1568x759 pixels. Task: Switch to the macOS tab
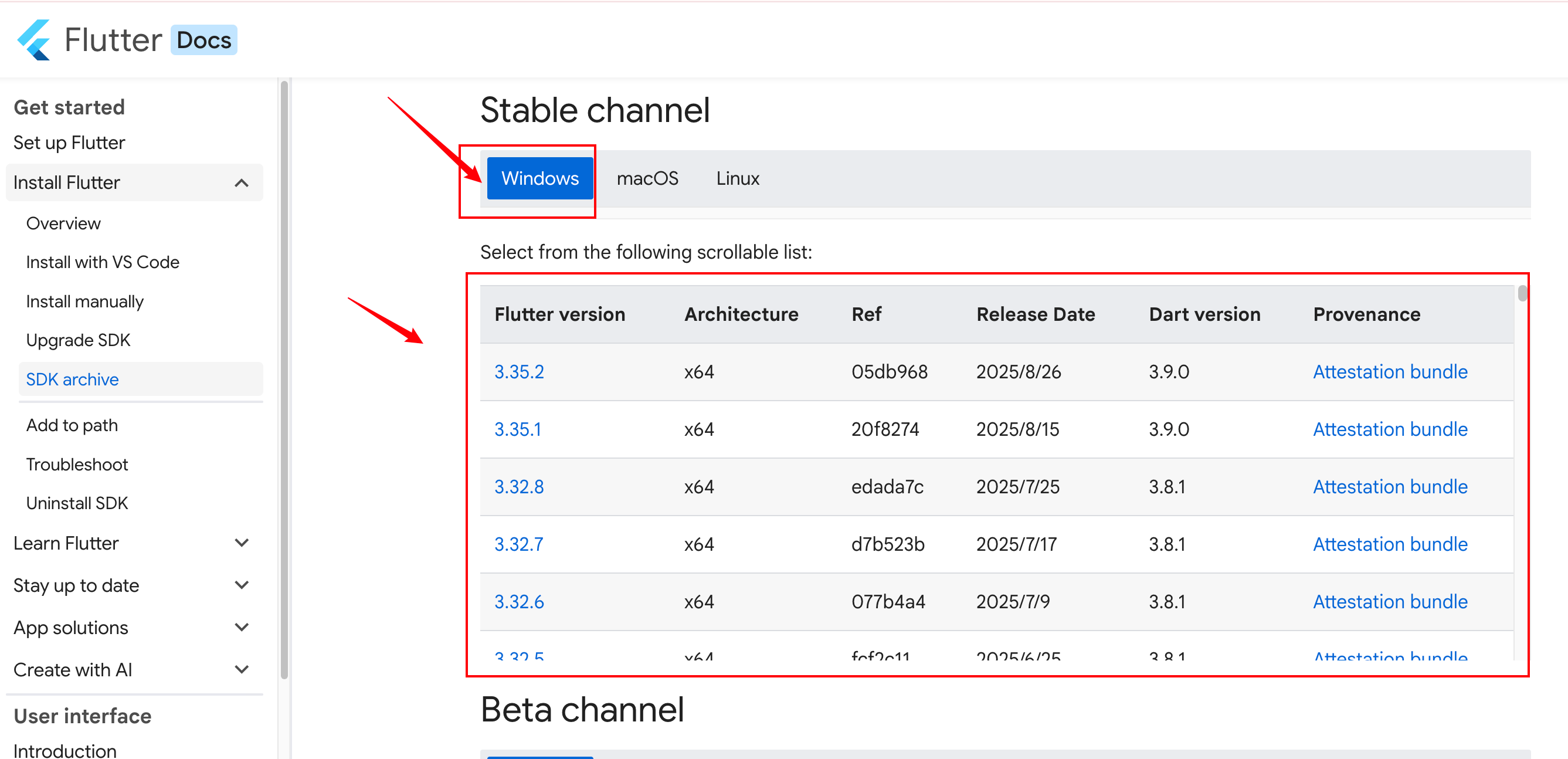click(647, 178)
